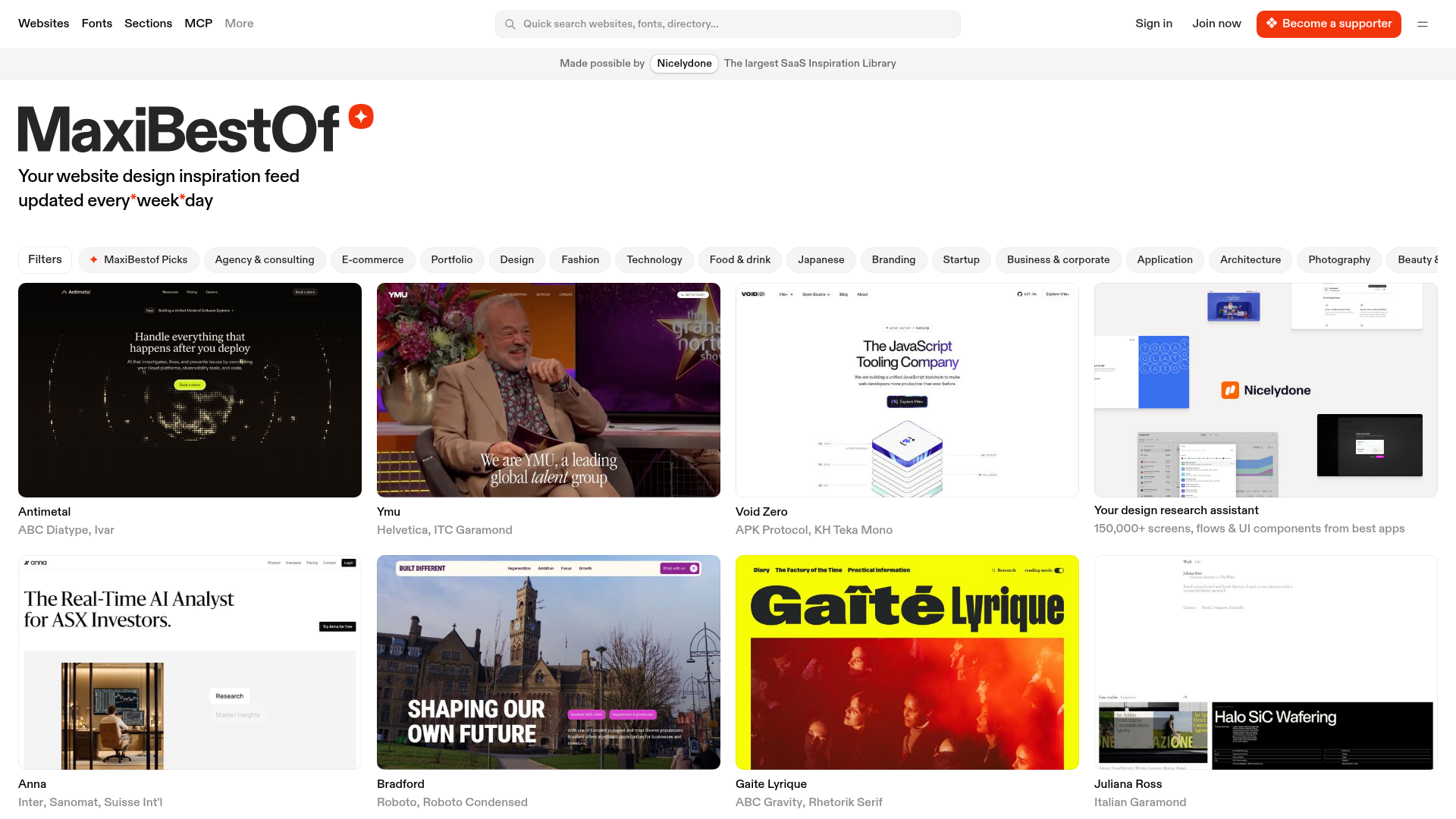Select the Photography chip
The width and height of the screenshot is (1456, 819).
click(1339, 259)
